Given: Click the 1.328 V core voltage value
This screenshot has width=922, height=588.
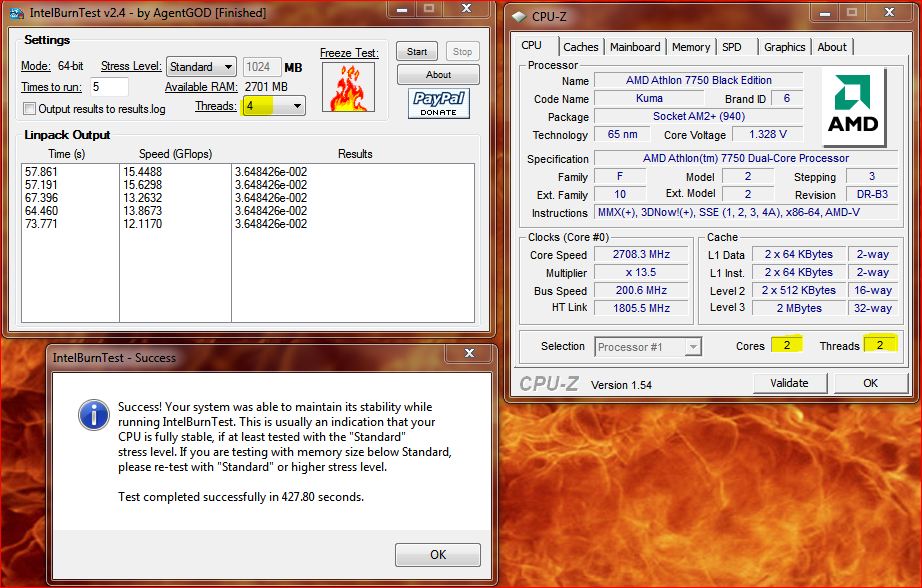Looking at the screenshot, I should tap(768, 134).
